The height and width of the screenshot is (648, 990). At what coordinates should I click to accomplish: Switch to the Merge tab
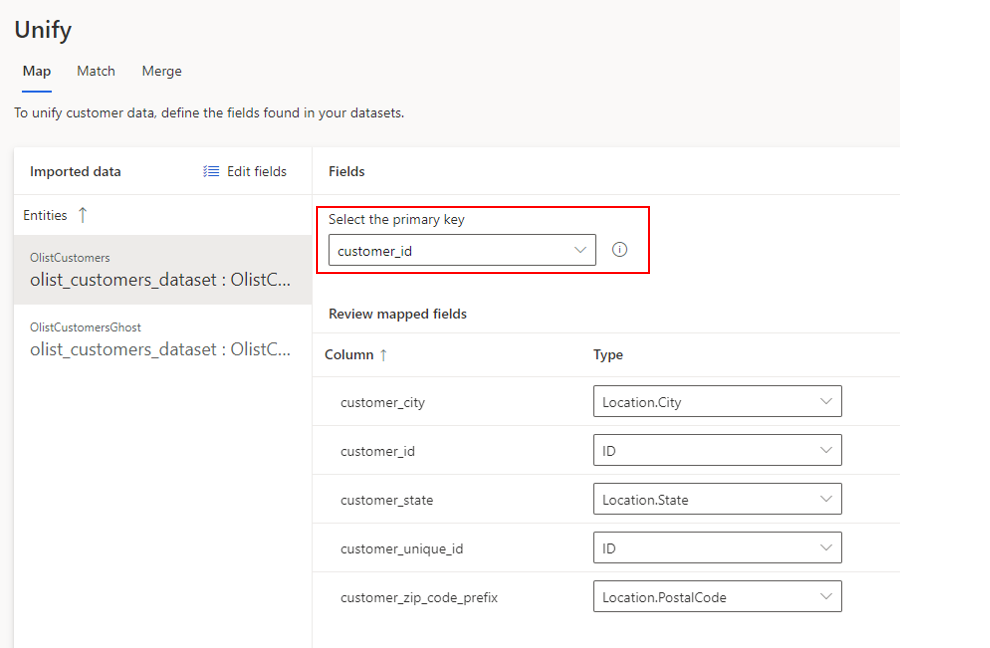tap(162, 71)
